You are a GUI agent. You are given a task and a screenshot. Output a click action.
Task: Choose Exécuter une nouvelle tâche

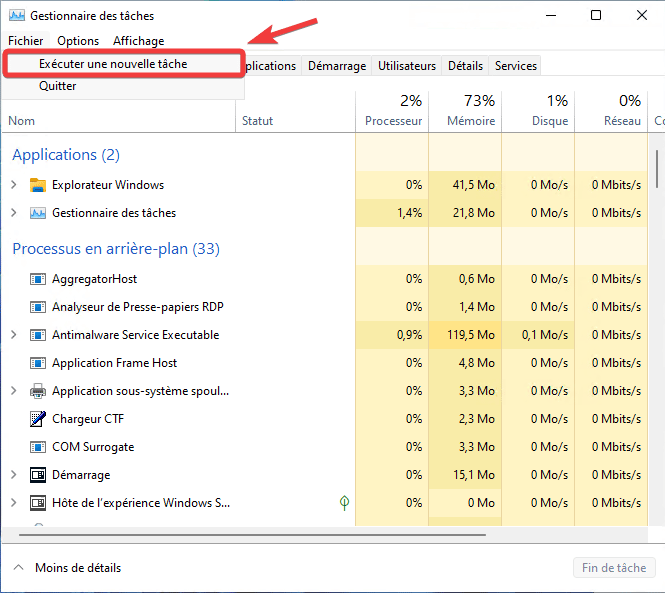[x=124, y=64]
